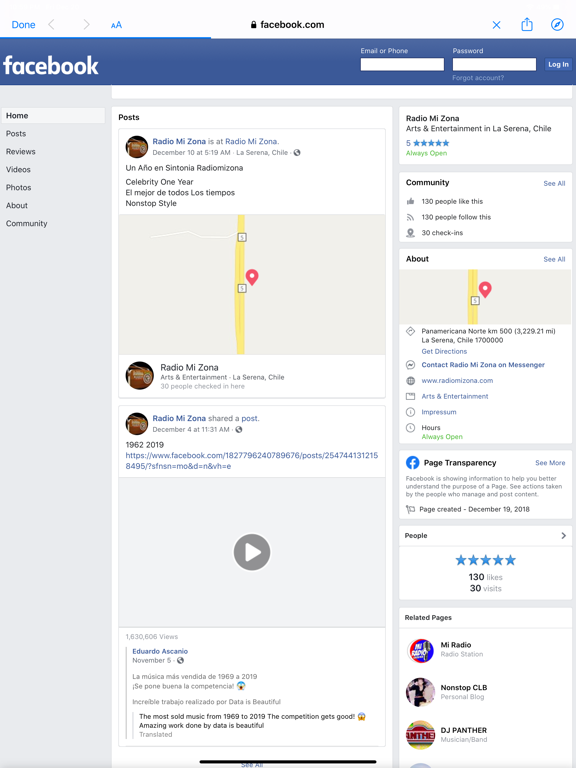Click follow feed icon beside 130 people follow

click(410, 217)
